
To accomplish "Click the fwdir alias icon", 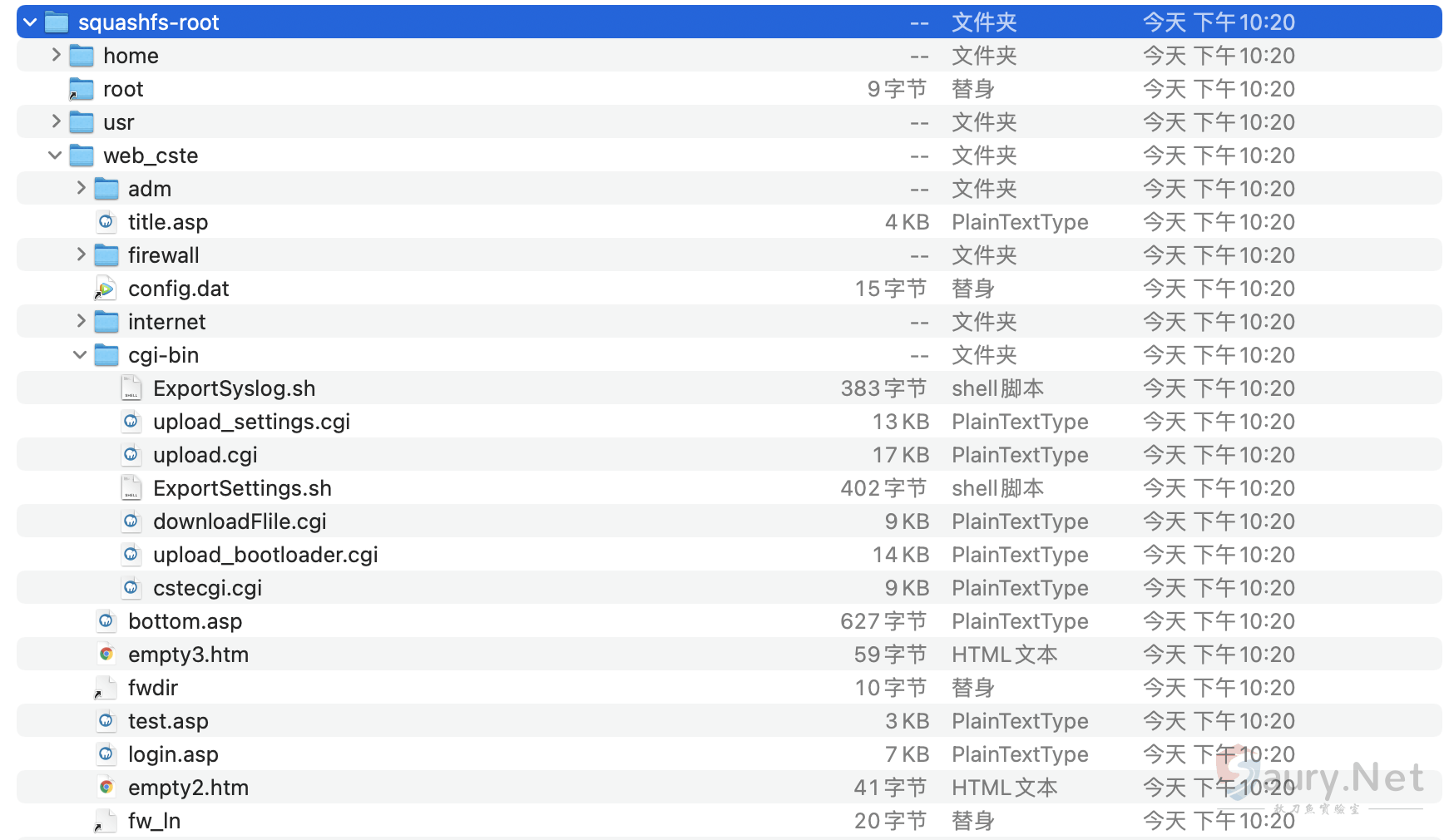I will point(106,688).
